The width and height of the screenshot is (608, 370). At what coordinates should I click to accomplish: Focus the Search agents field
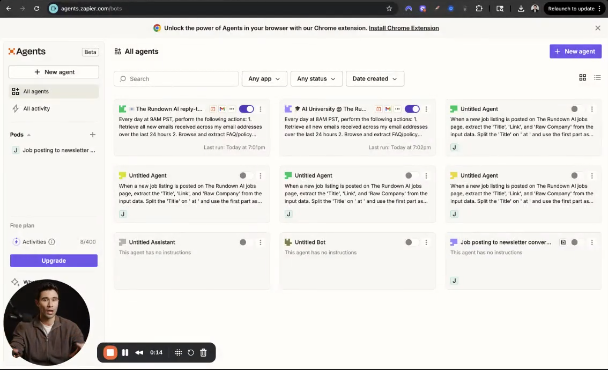pyautogui.click(x=176, y=79)
